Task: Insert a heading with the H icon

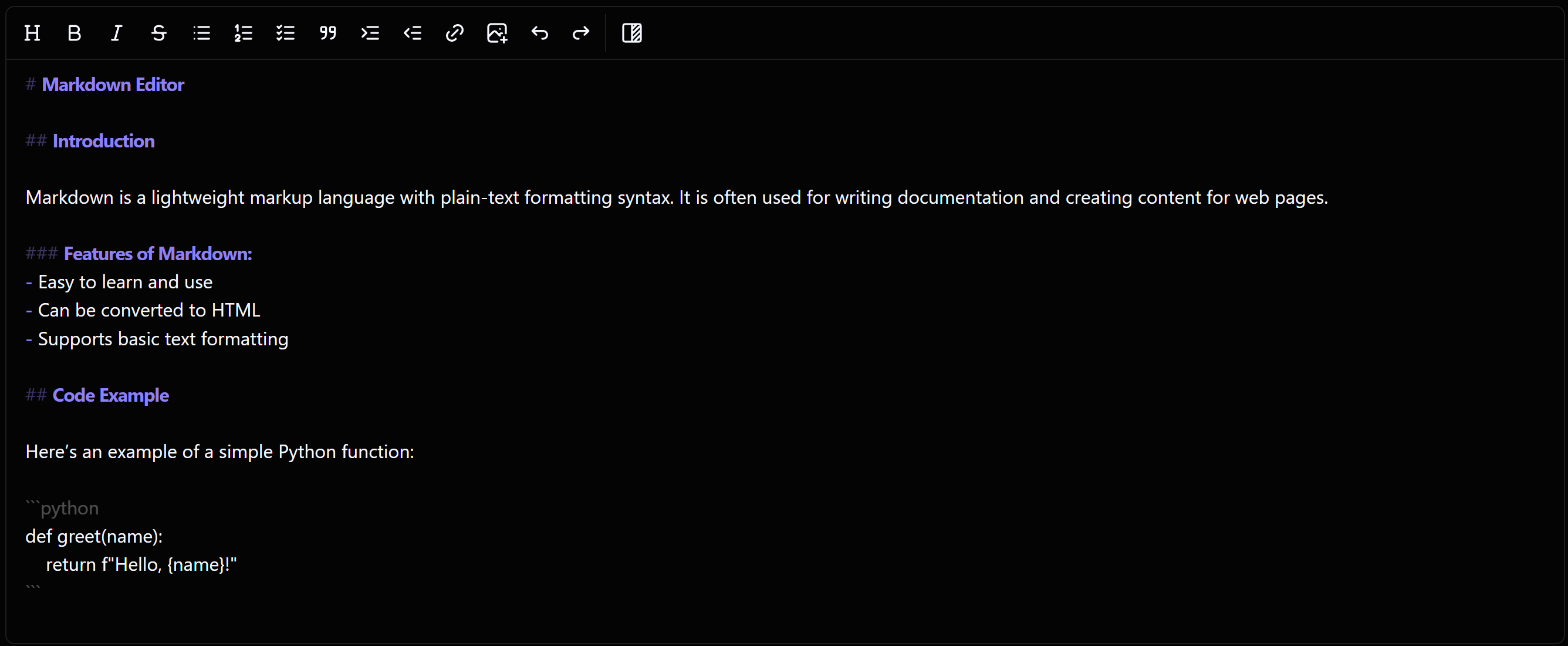Action: [x=32, y=33]
